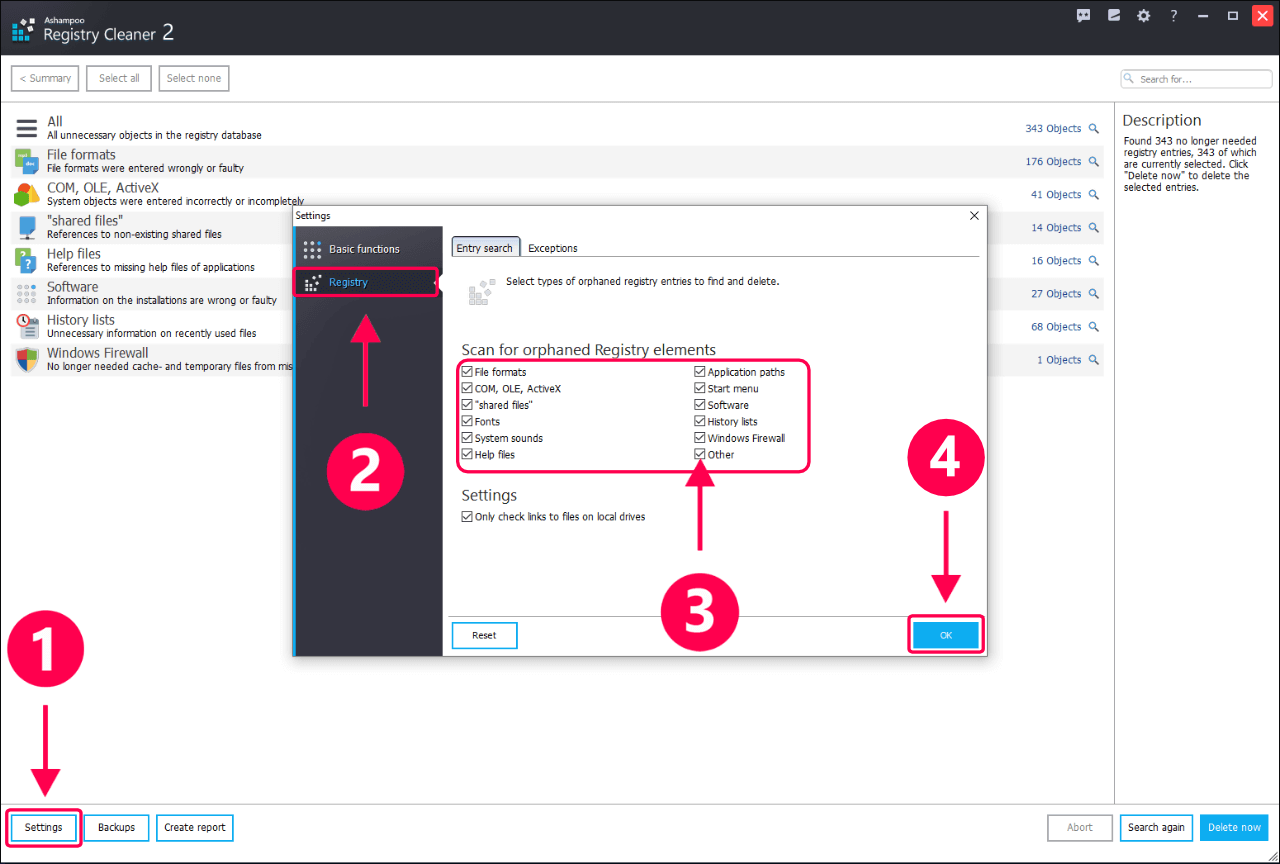Viewport: 1280px width, 864px height.
Task: Click magnifier next to 176 Objects
Action: click(1093, 161)
